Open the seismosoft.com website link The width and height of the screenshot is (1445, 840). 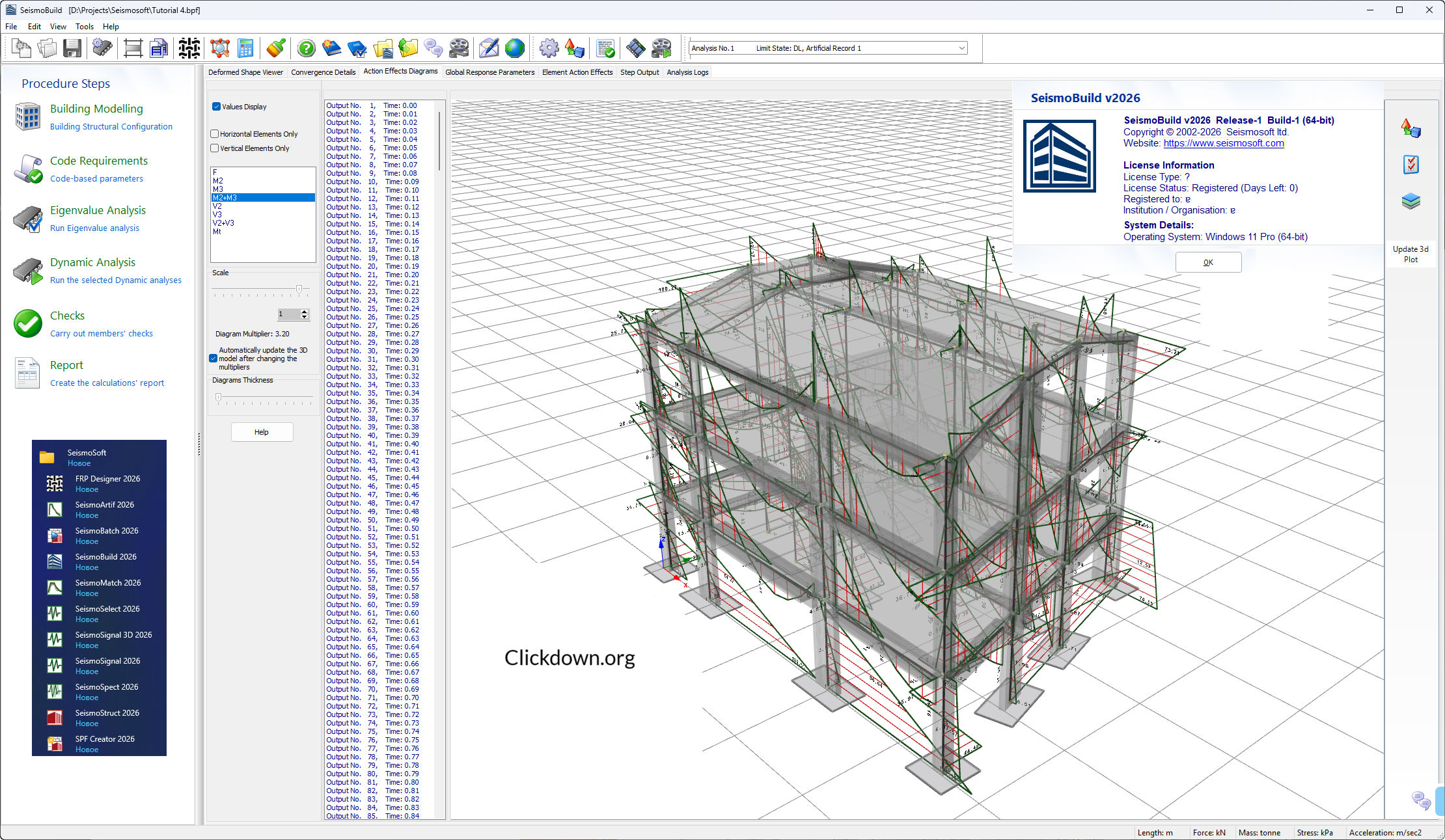(x=1223, y=143)
